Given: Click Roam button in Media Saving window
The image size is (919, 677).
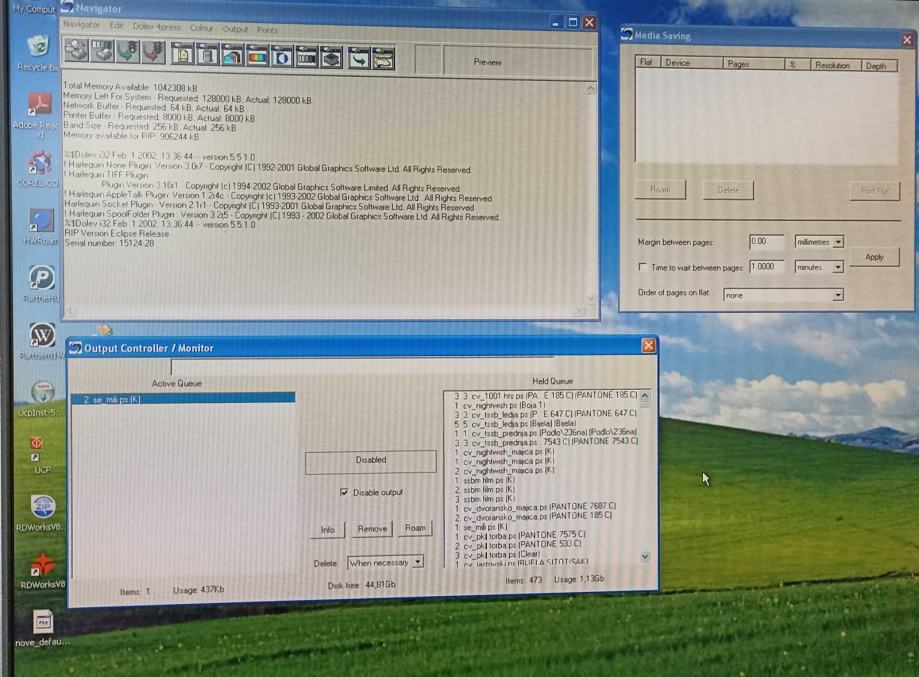Looking at the screenshot, I should 660,189.
